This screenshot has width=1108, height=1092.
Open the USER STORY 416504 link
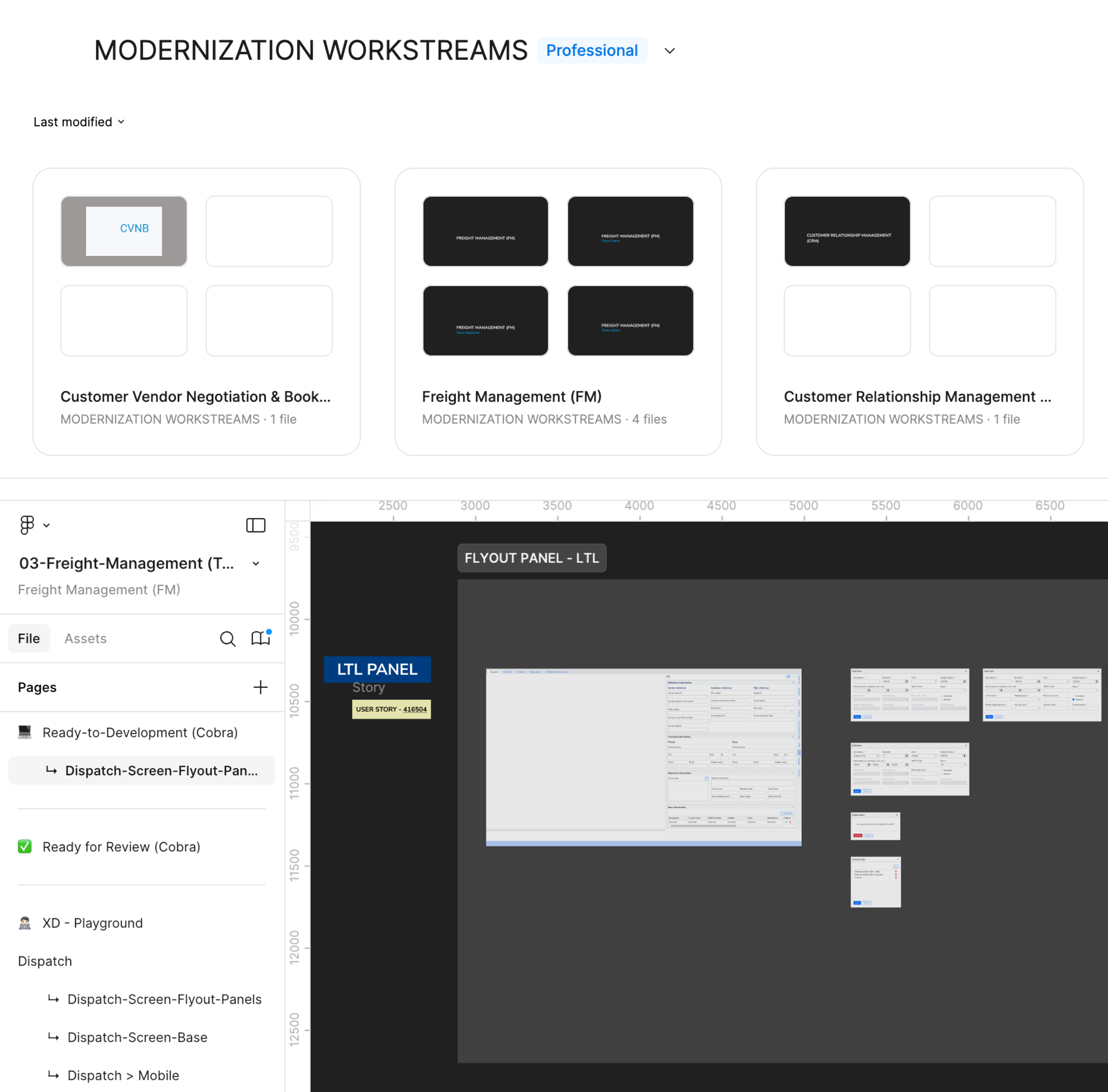(x=414, y=709)
